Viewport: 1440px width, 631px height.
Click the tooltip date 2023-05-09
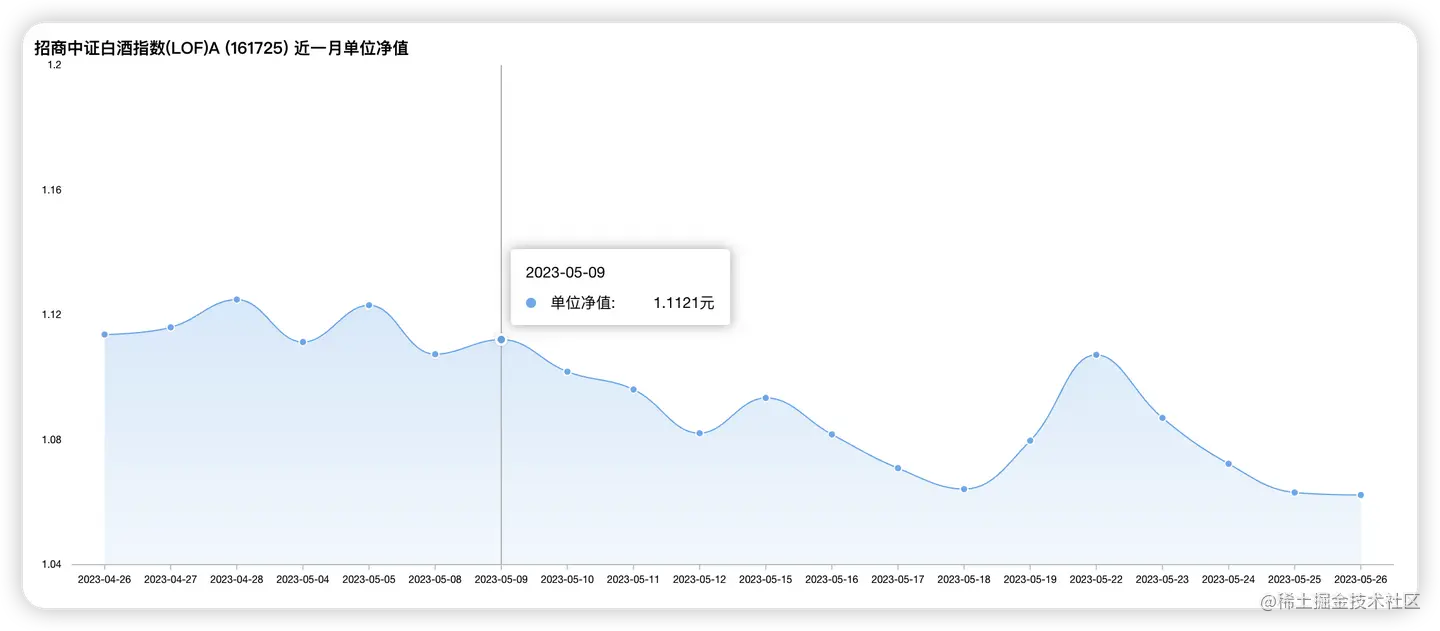click(x=565, y=272)
